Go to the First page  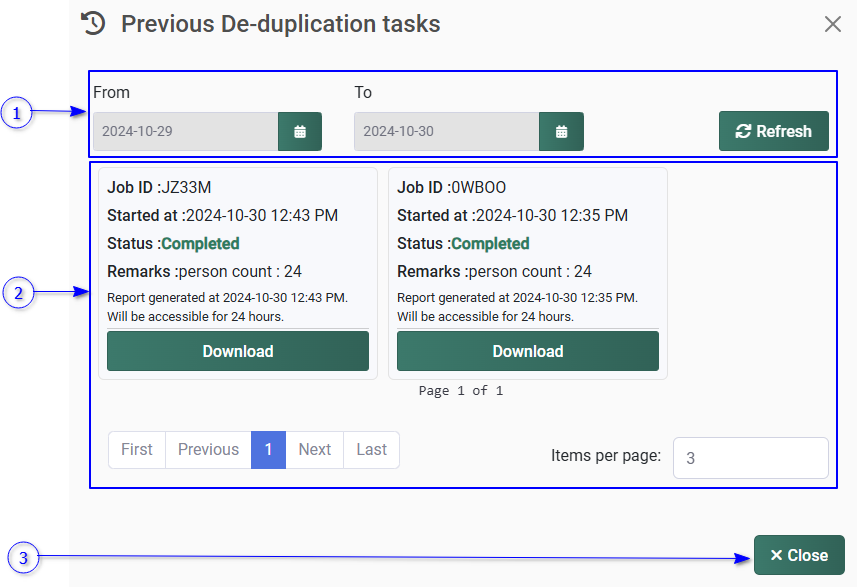tap(137, 450)
